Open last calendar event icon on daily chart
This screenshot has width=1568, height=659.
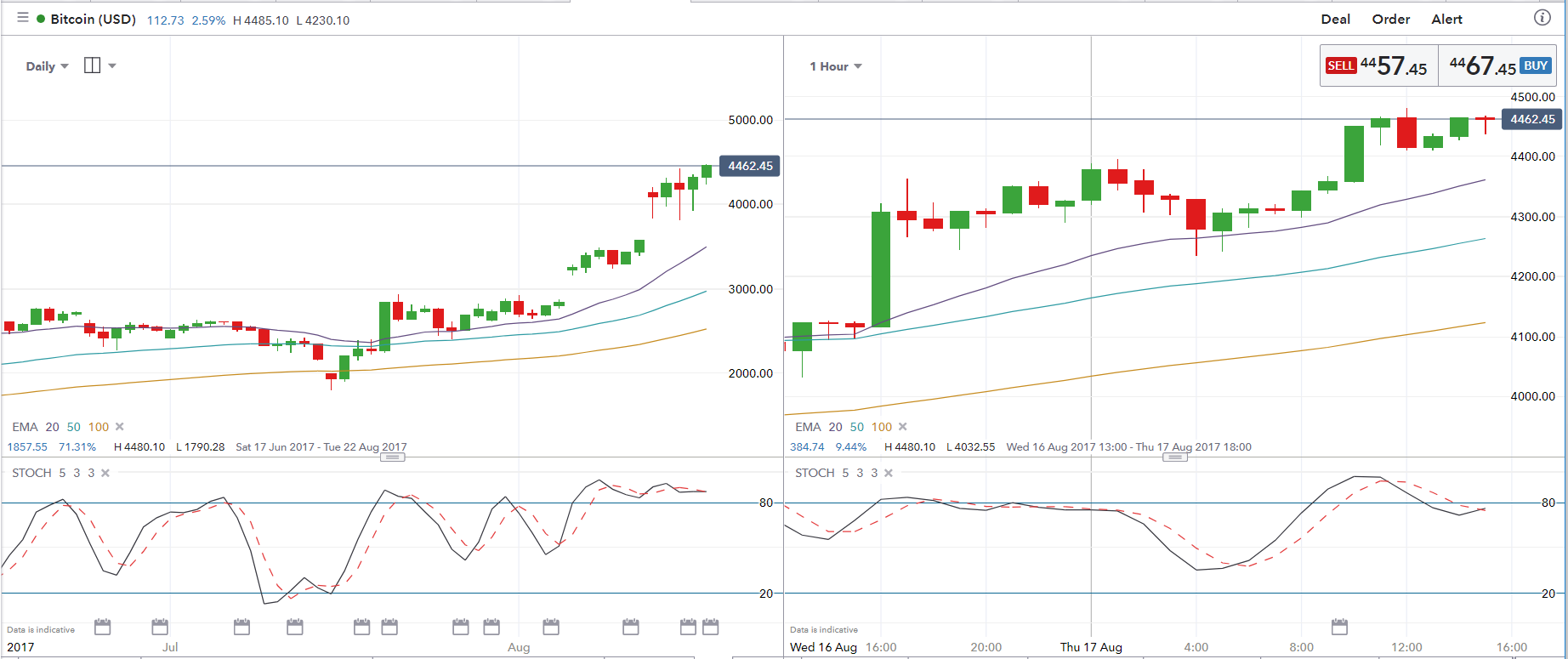711,628
